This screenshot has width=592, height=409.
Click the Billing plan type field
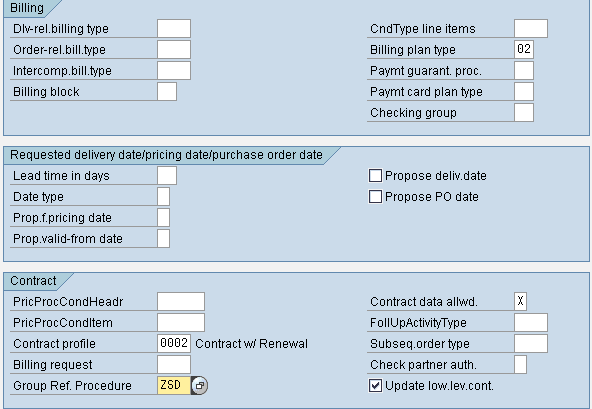524,49
